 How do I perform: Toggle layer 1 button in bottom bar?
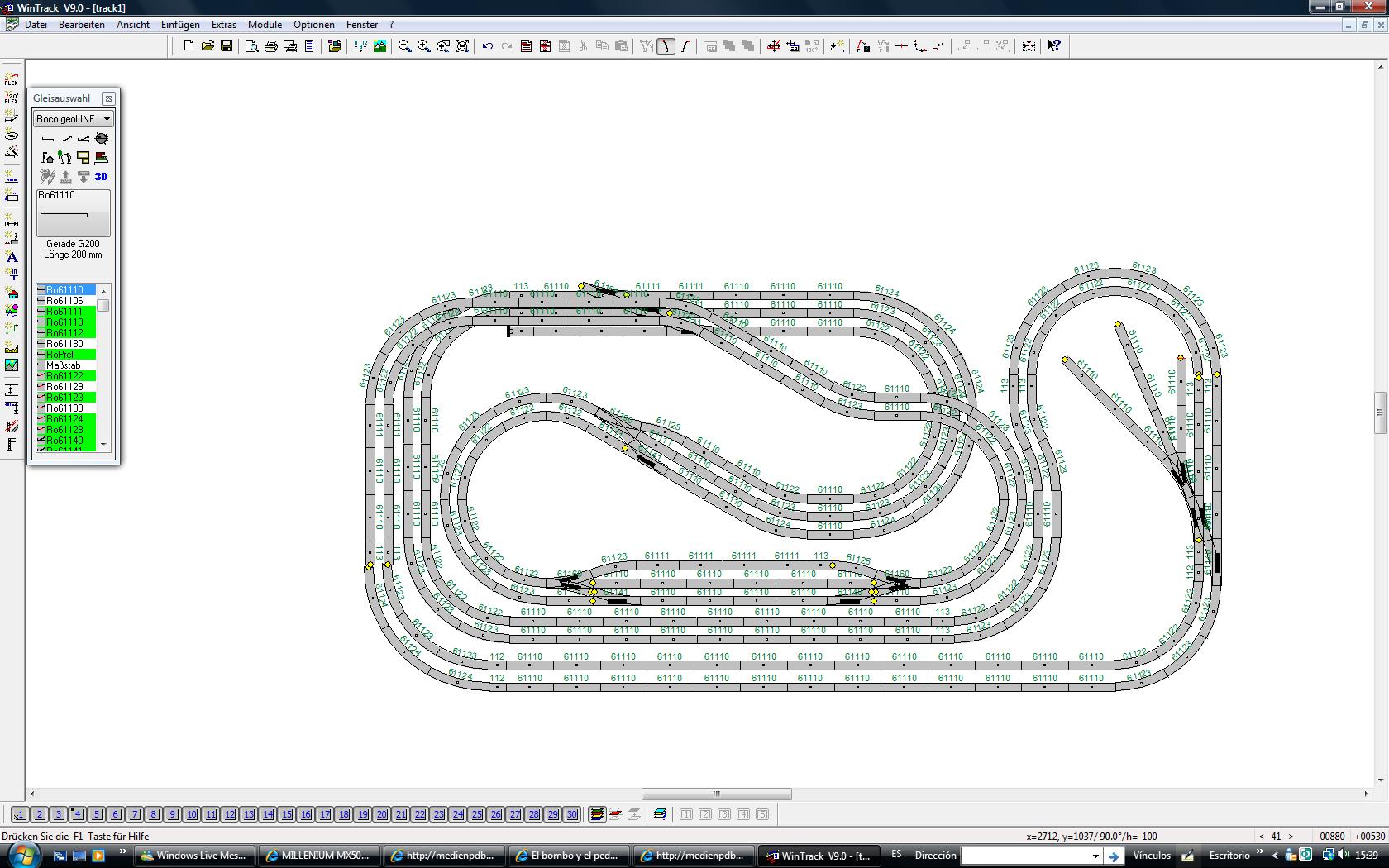(x=20, y=814)
